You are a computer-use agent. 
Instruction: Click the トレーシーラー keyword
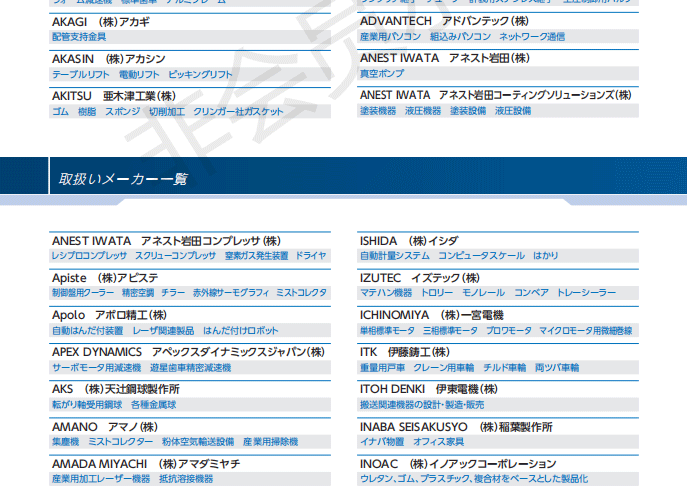coord(586,292)
